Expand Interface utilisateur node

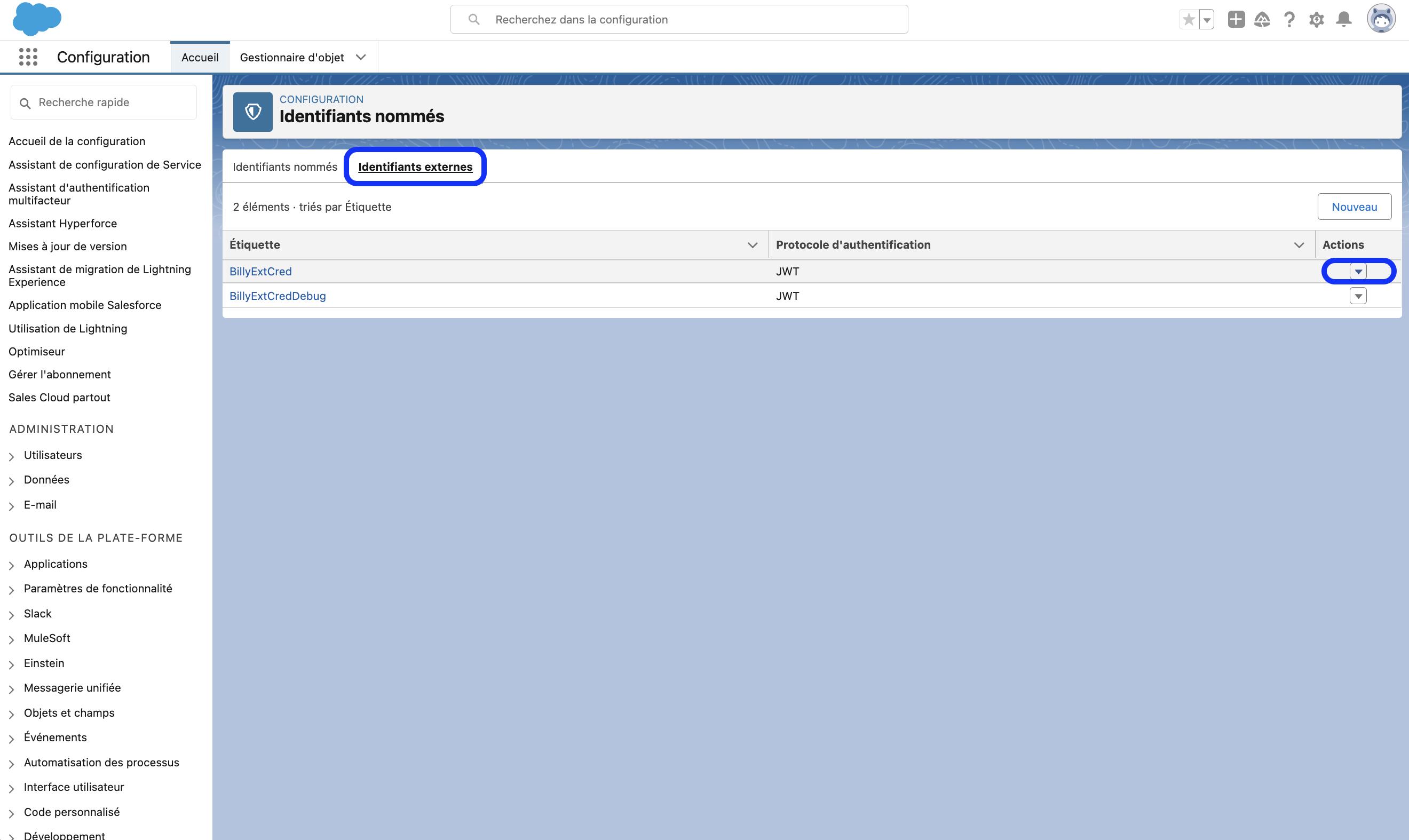click(11, 788)
